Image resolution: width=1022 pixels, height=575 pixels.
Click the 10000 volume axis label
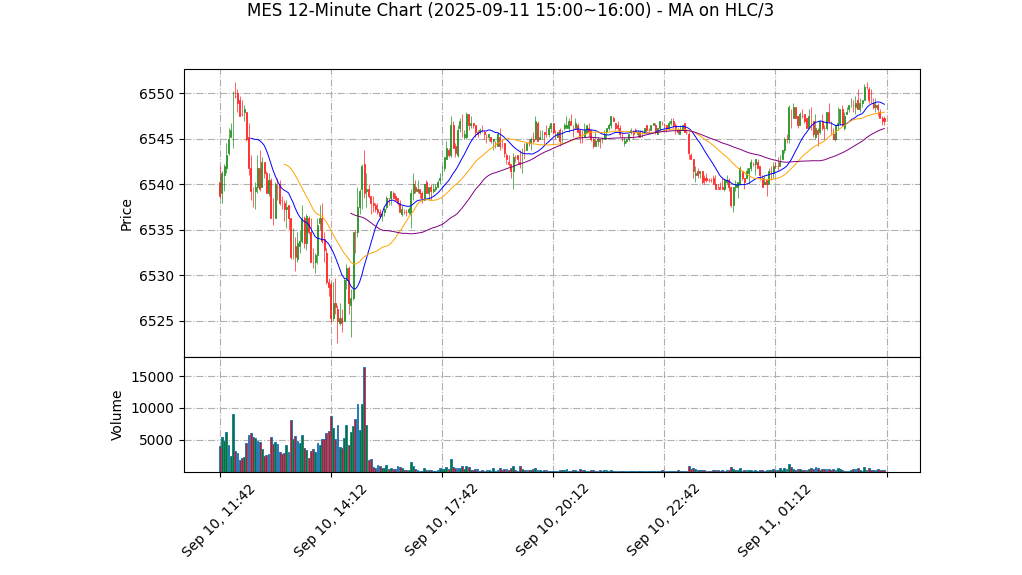(152, 409)
